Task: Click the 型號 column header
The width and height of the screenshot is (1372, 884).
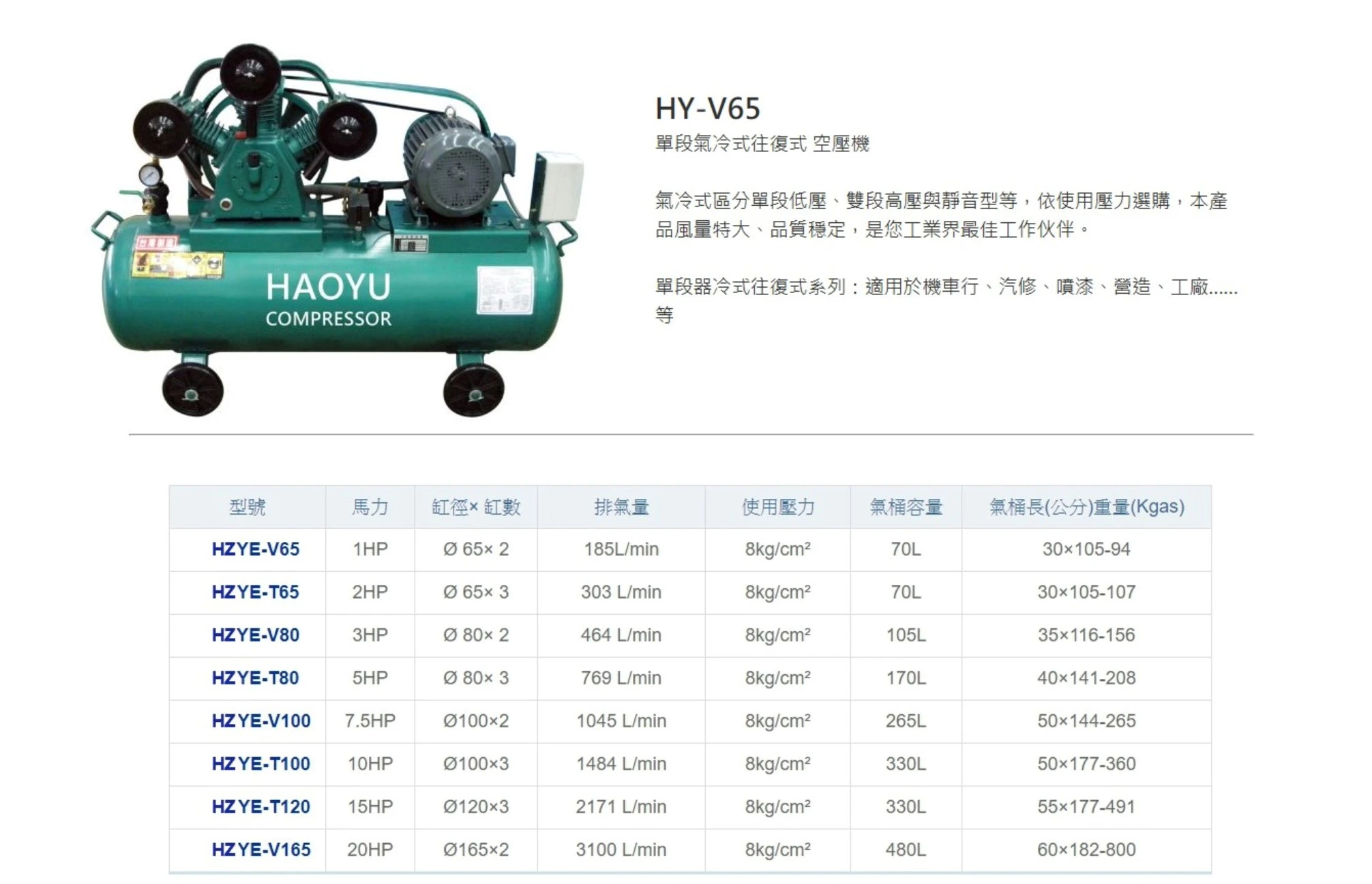Action: pos(247,507)
